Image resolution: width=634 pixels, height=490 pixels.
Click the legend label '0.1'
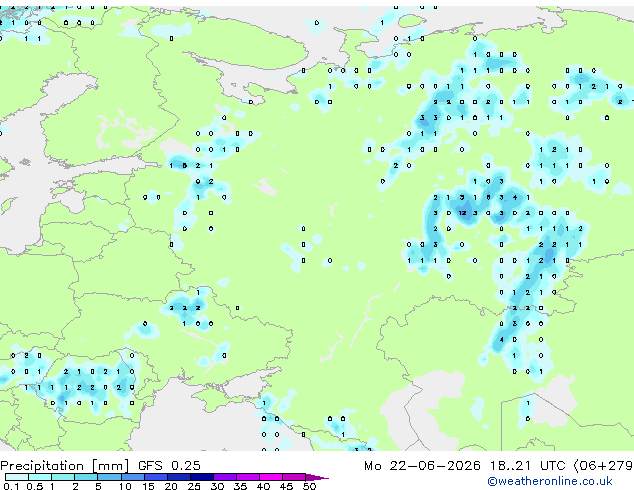pyautogui.click(x=11, y=486)
